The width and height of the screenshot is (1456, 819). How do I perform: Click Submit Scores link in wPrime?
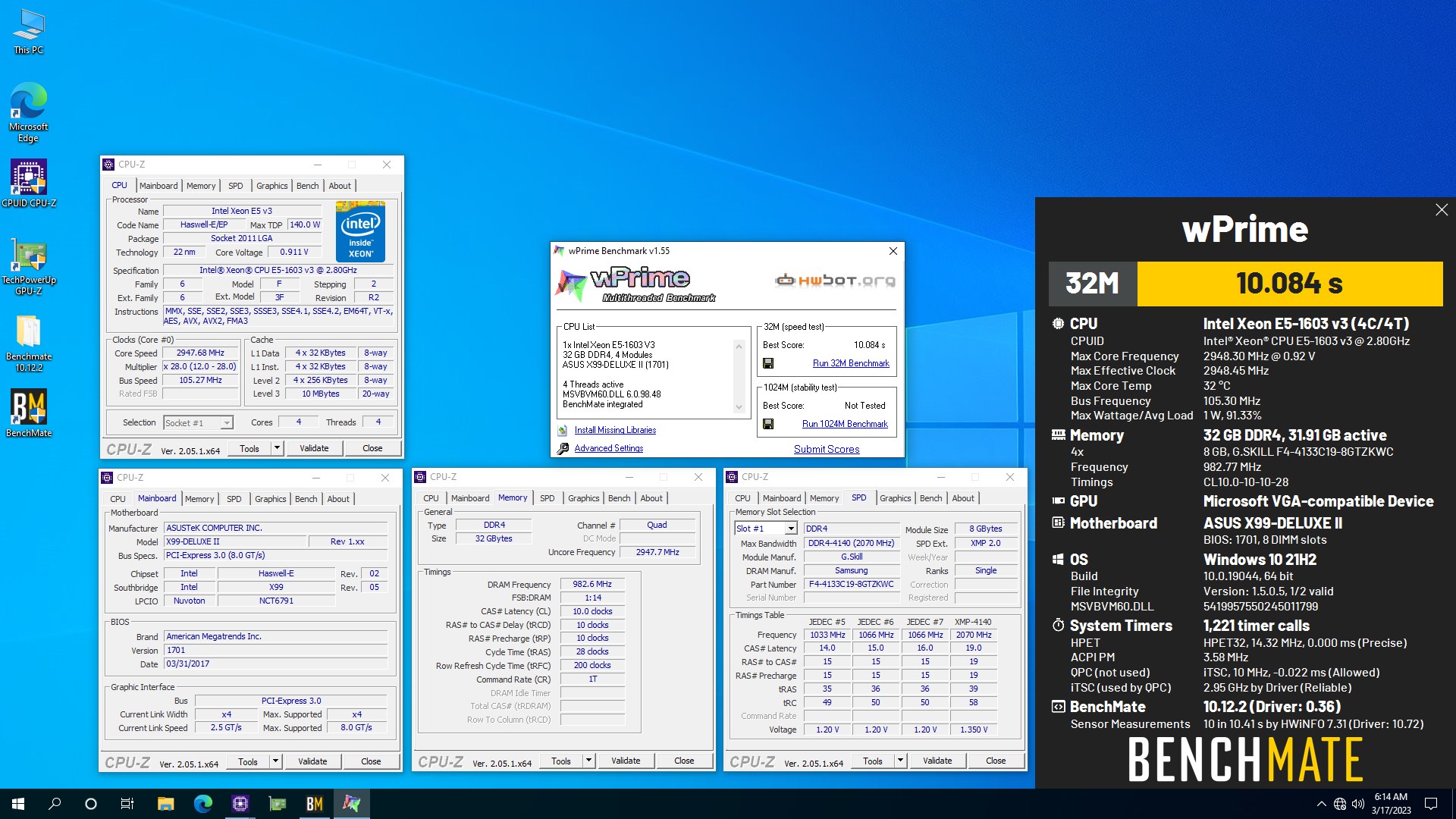(x=827, y=449)
